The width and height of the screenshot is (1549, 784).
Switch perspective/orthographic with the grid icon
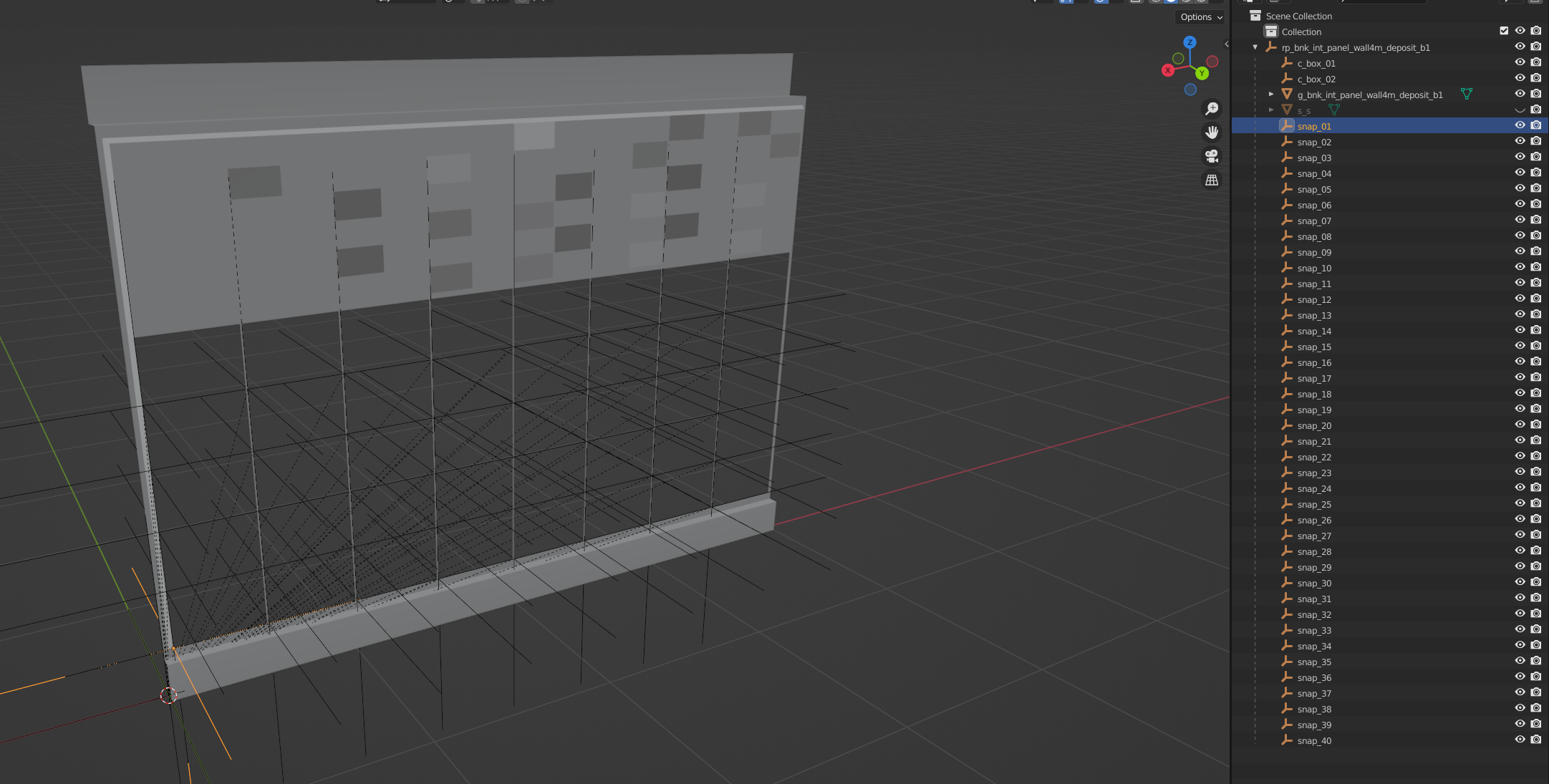[x=1212, y=180]
